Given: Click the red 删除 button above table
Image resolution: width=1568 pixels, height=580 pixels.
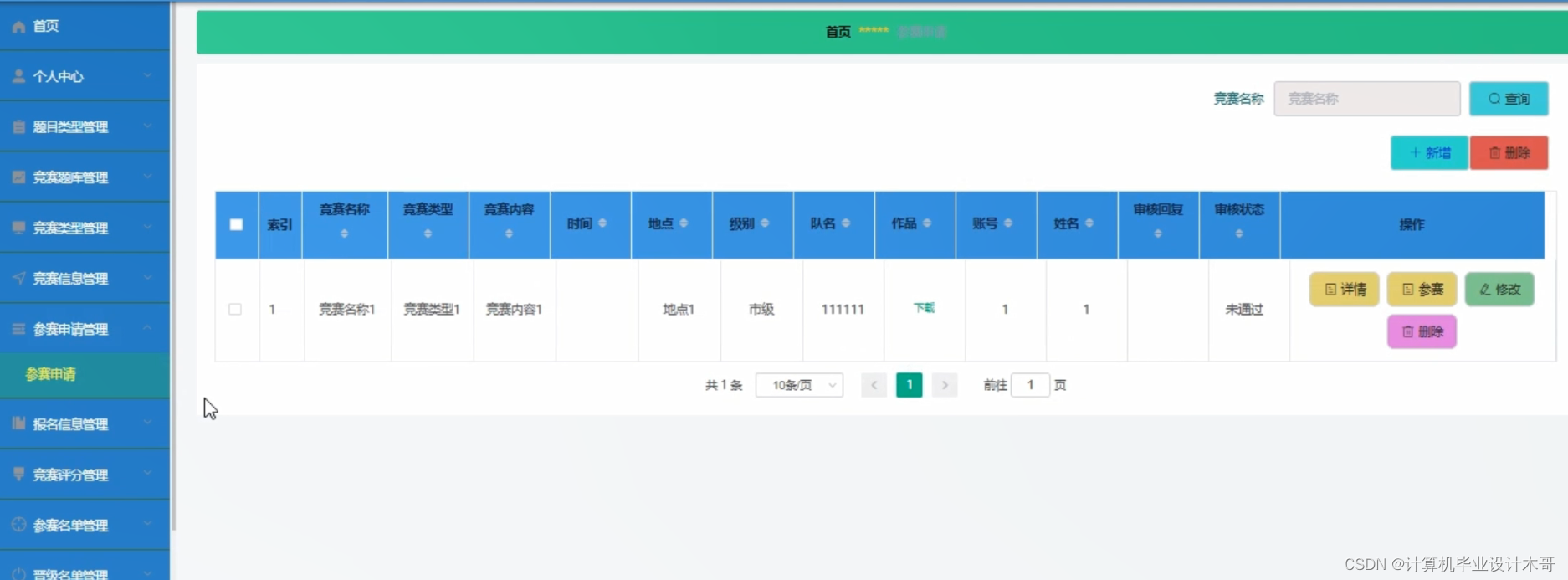Looking at the screenshot, I should point(1509,153).
